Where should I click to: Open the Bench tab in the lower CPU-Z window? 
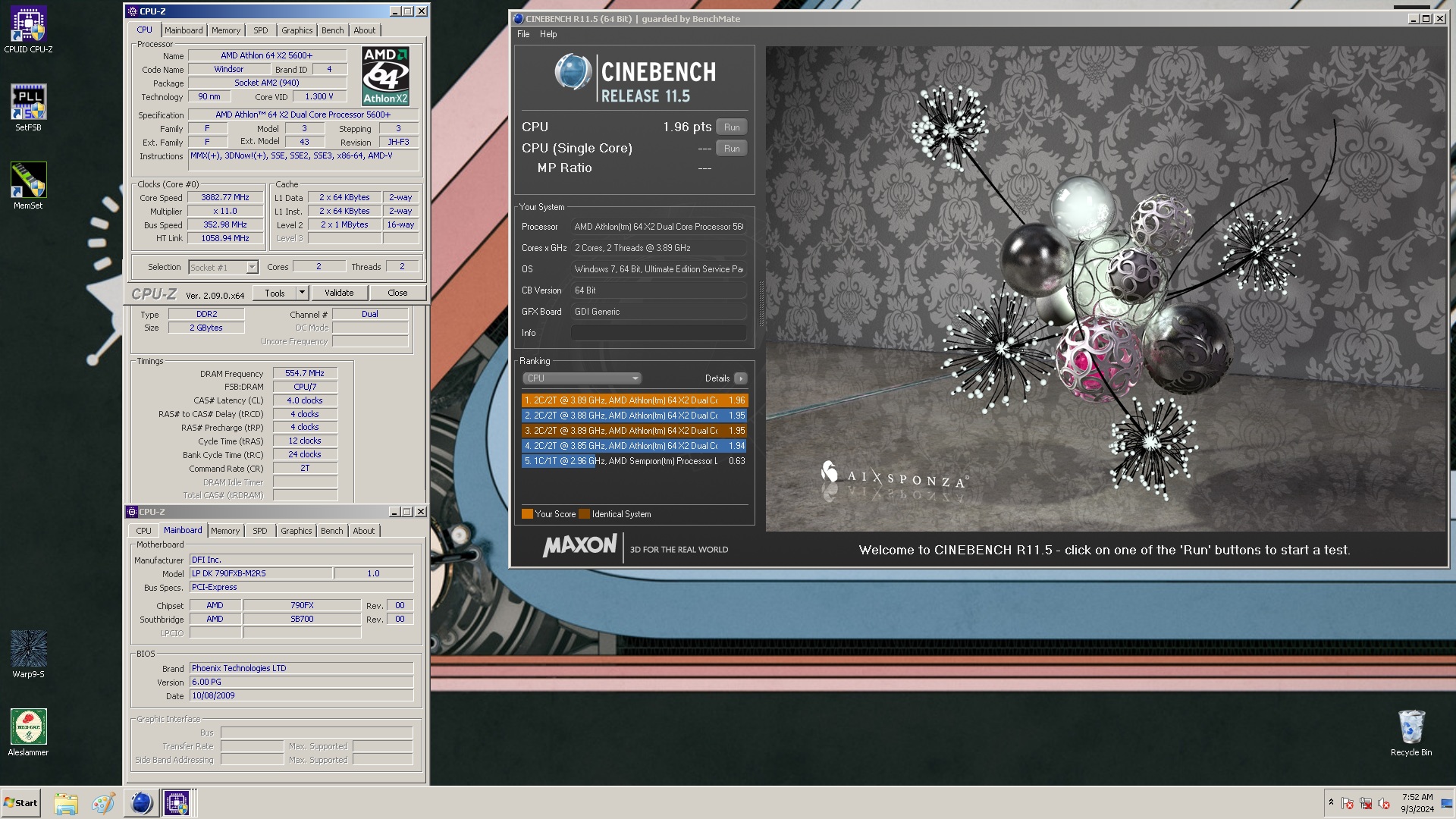point(331,531)
